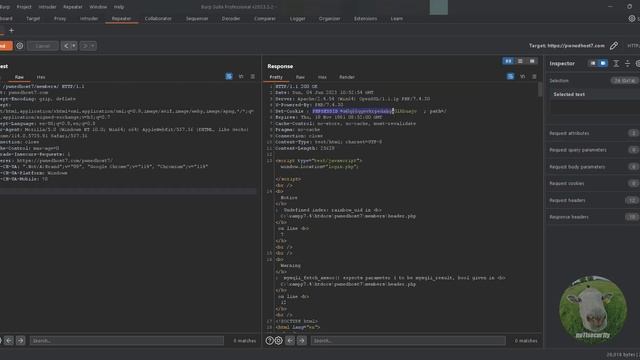
Task: Switch Inspector to right-docked layout
Action: pos(603,63)
